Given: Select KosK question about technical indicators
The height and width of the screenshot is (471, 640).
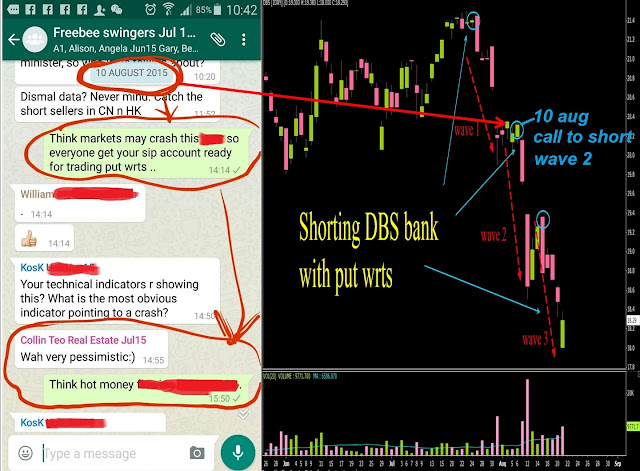Looking at the screenshot, I should (117, 291).
